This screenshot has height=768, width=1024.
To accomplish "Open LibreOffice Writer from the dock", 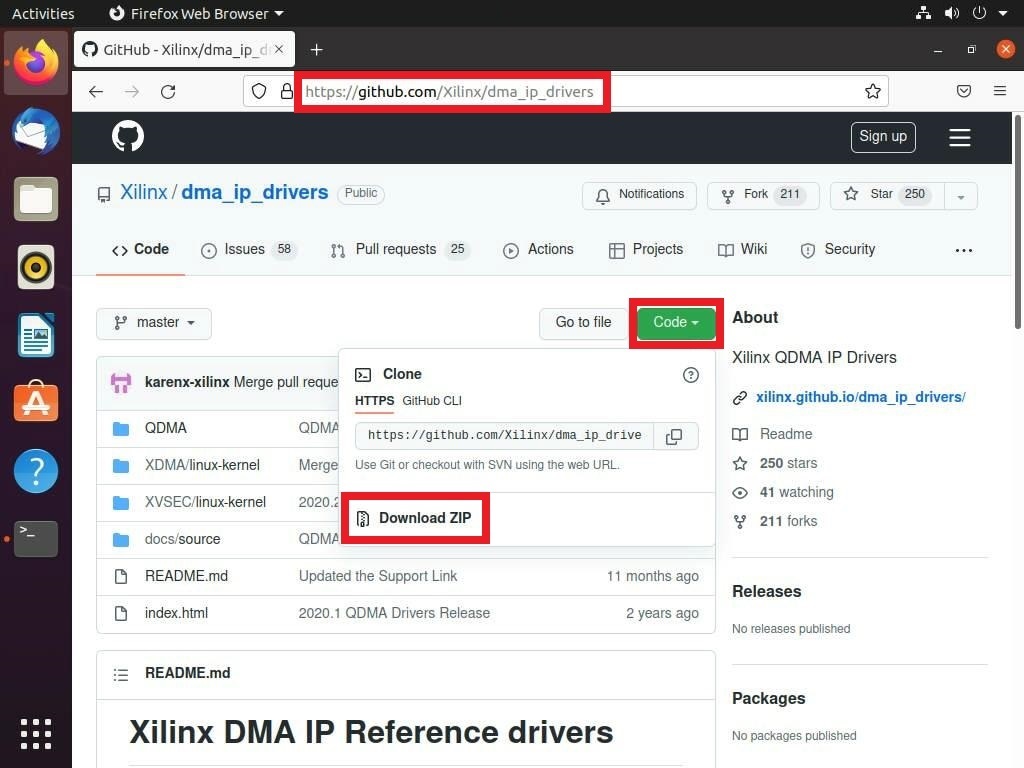I will point(36,335).
